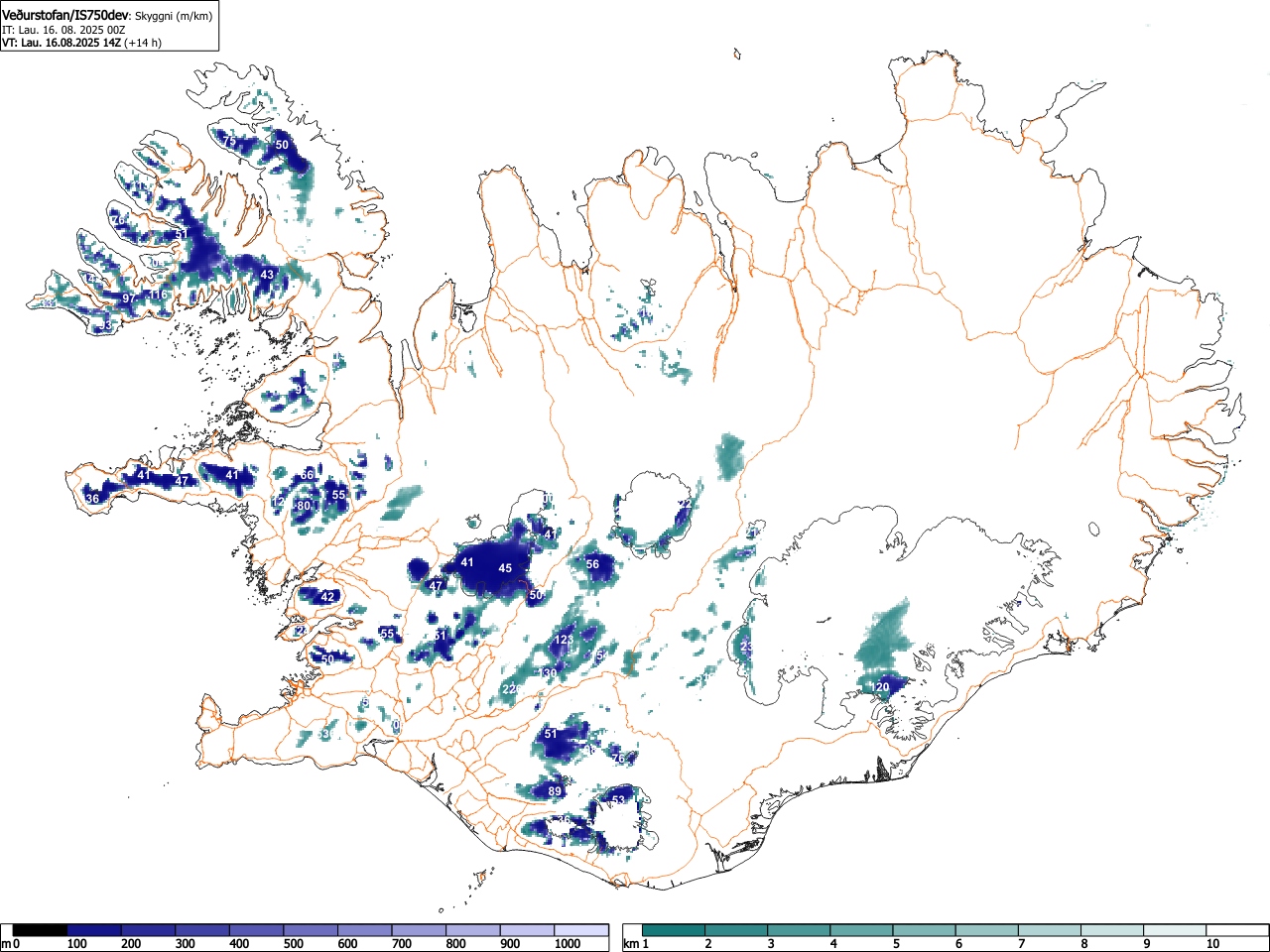Click the 9–10 km palest legend swatch
Viewport: 1270px width, 952px height.
click(x=1174, y=930)
